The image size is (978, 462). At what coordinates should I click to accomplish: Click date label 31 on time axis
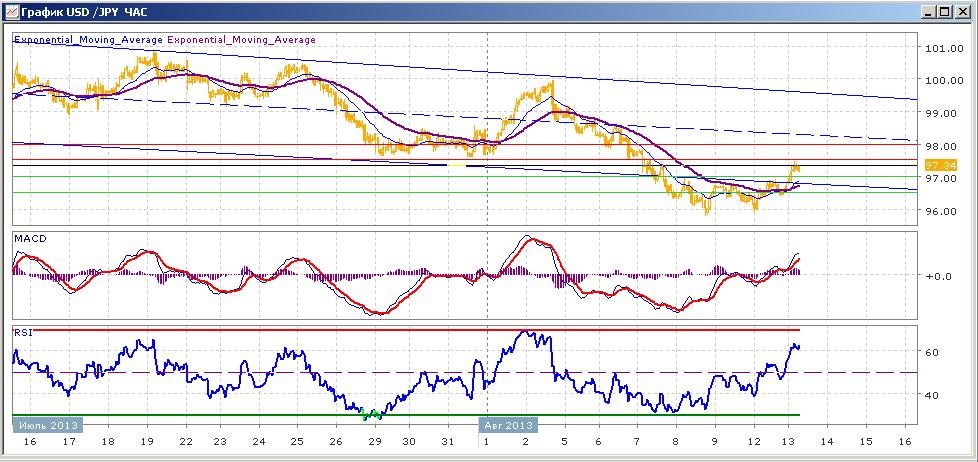click(447, 441)
